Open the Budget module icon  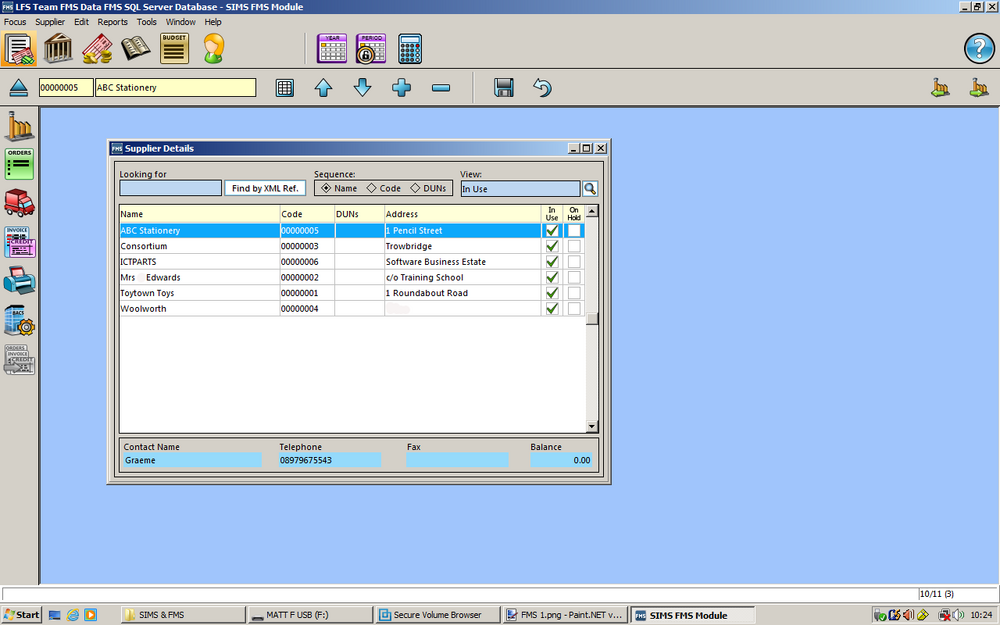(174, 48)
